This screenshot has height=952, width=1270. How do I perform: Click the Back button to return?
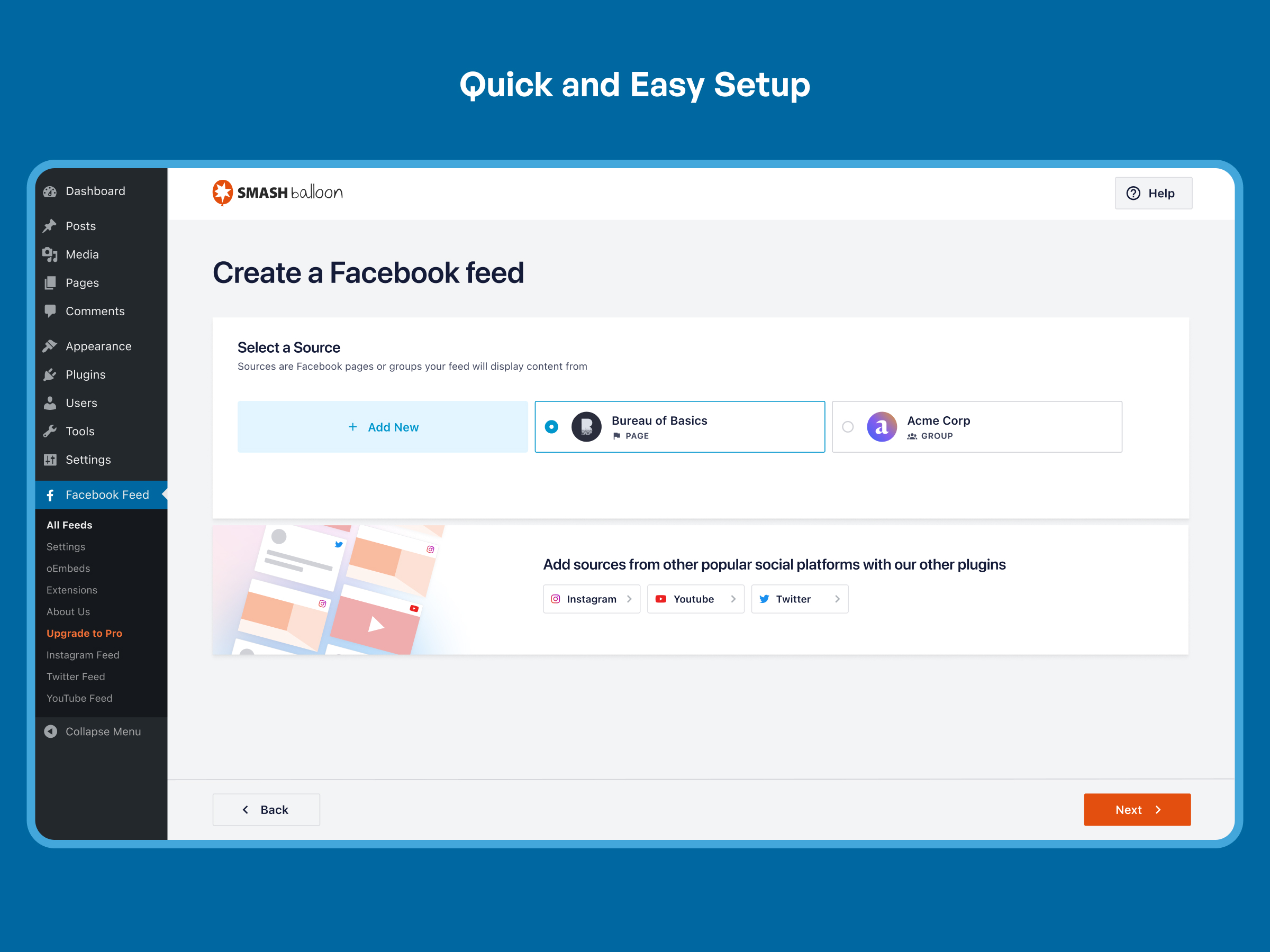coord(264,809)
